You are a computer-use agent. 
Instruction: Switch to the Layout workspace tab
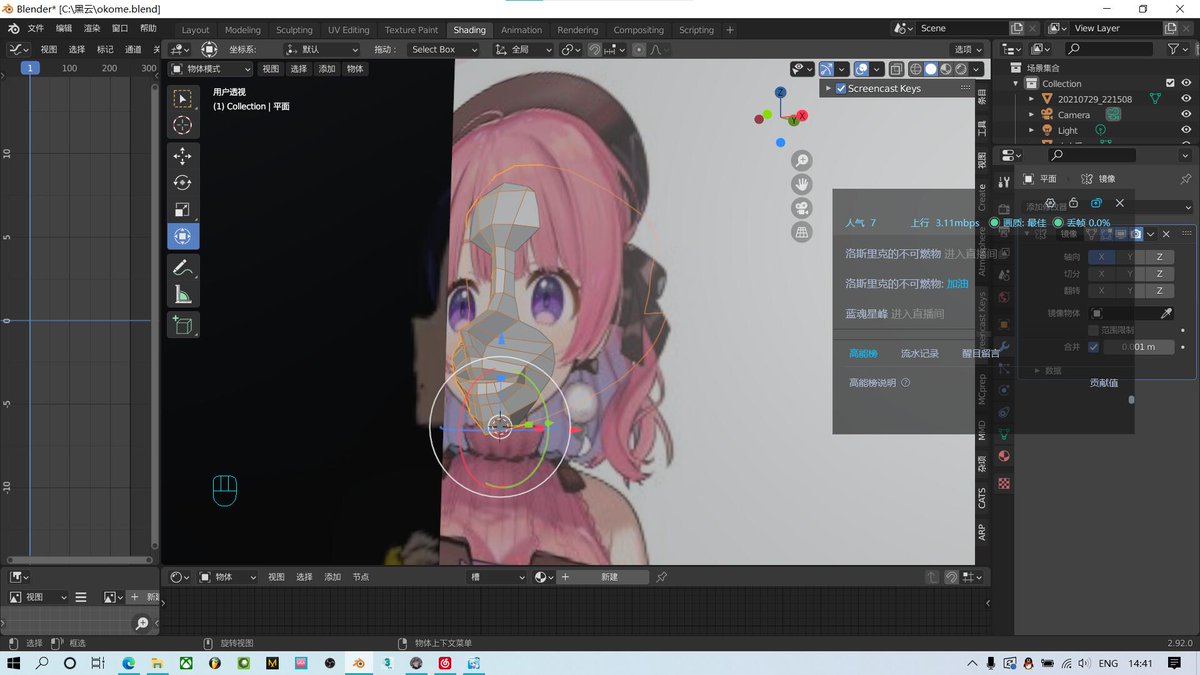pos(195,30)
